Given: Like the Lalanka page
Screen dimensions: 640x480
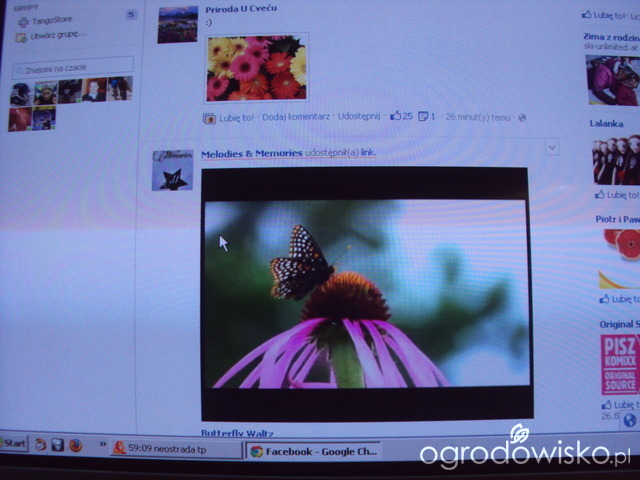Looking at the screenshot, I should click(x=617, y=195).
